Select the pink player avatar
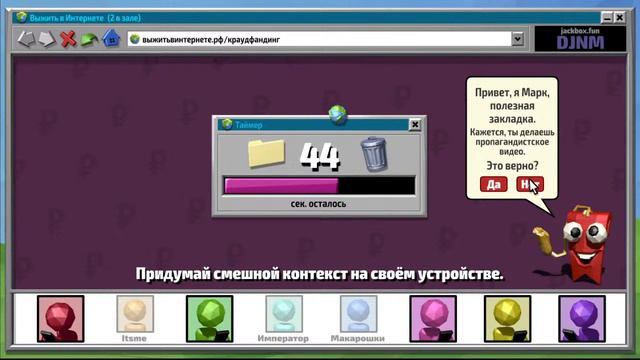This screenshot has height=360, width=640. [x=433, y=319]
